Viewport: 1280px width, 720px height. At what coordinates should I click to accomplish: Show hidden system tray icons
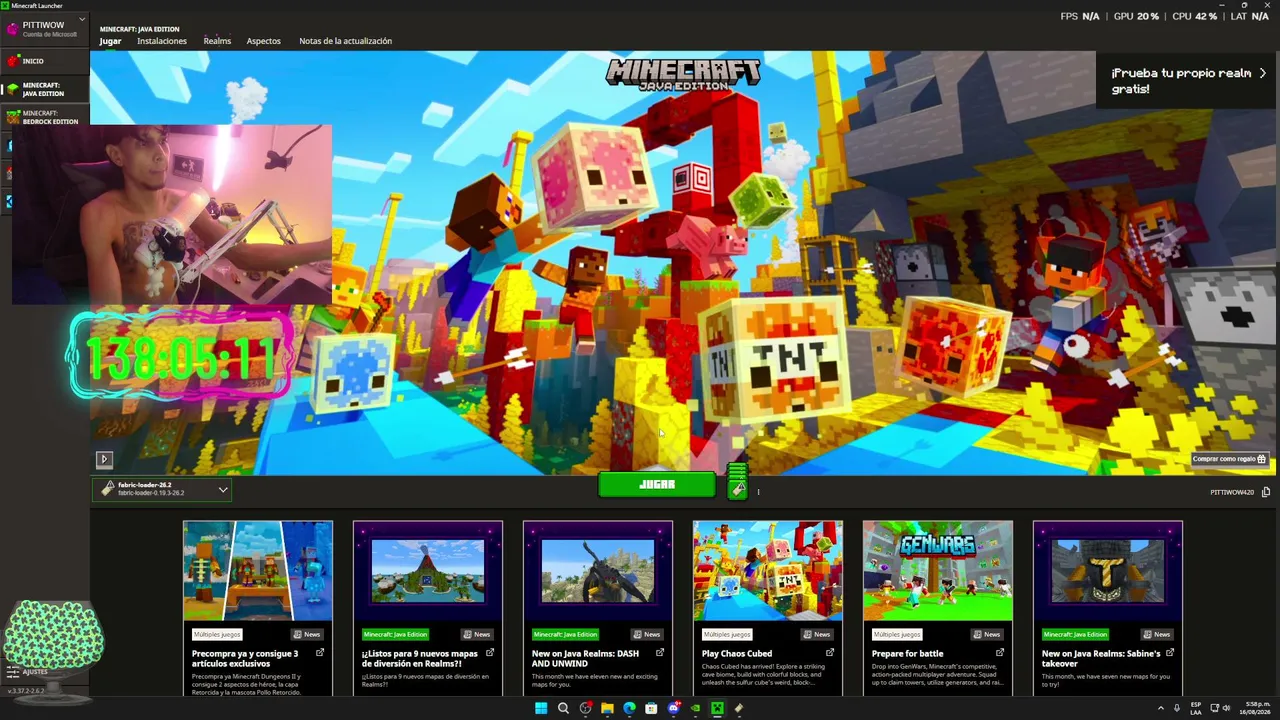(x=1161, y=708)
